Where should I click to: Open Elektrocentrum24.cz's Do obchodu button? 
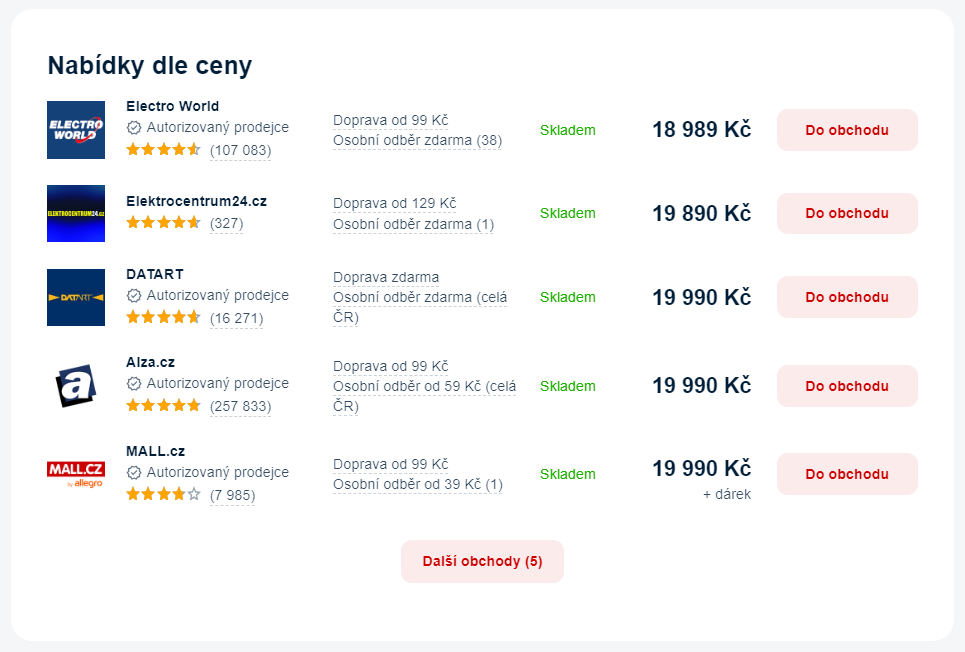coord(847,214)
